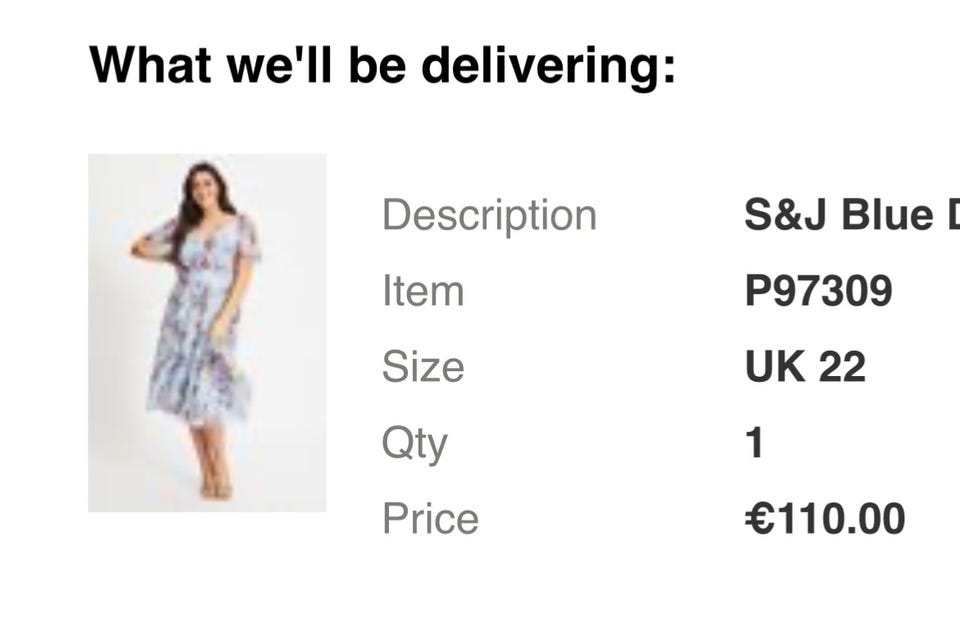Screen dimensions: 960x624
Task: Click the Price field label
Action: point(430,519)
